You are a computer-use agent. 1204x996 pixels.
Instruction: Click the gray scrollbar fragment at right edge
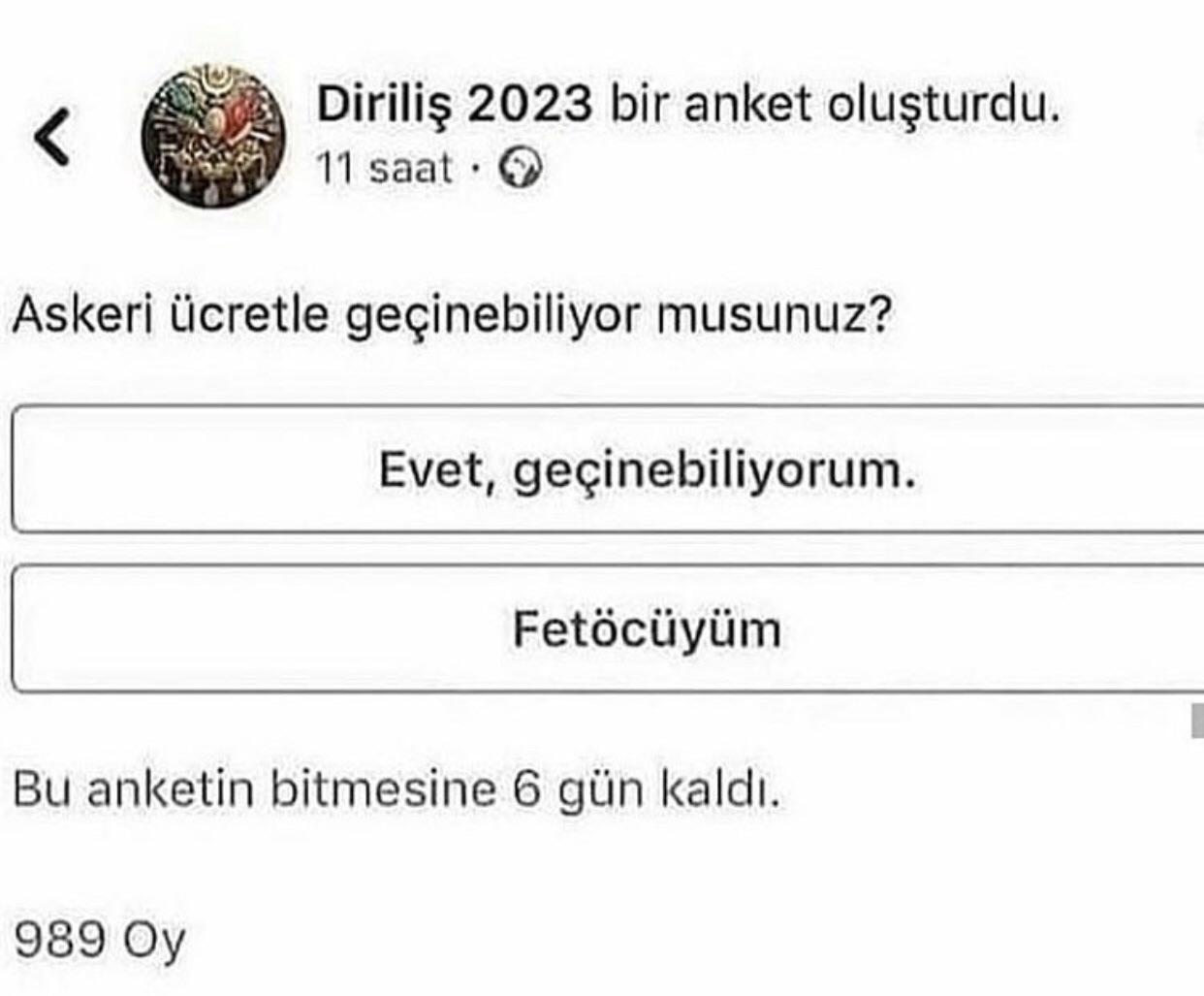coord(1197,721)
